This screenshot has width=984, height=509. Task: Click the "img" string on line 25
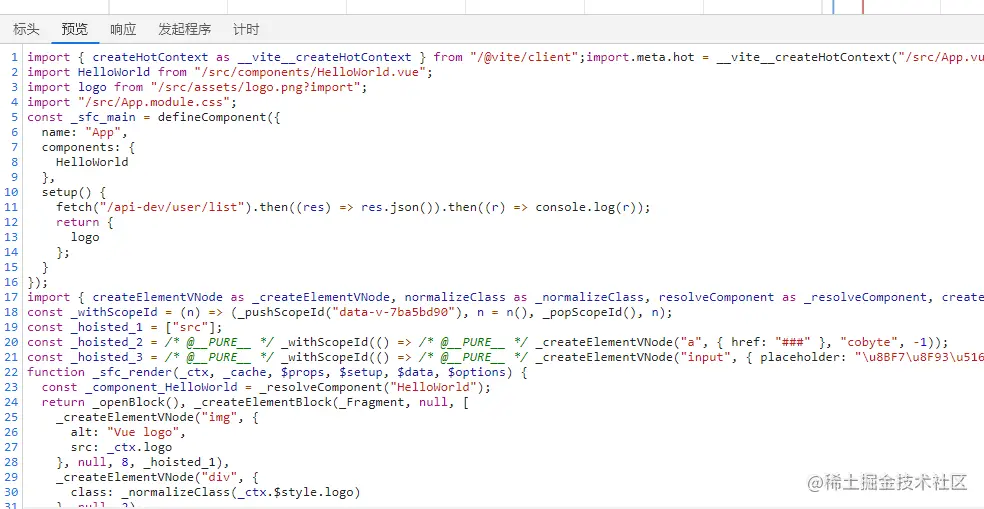pyautogui.click(x=219, y=417)
